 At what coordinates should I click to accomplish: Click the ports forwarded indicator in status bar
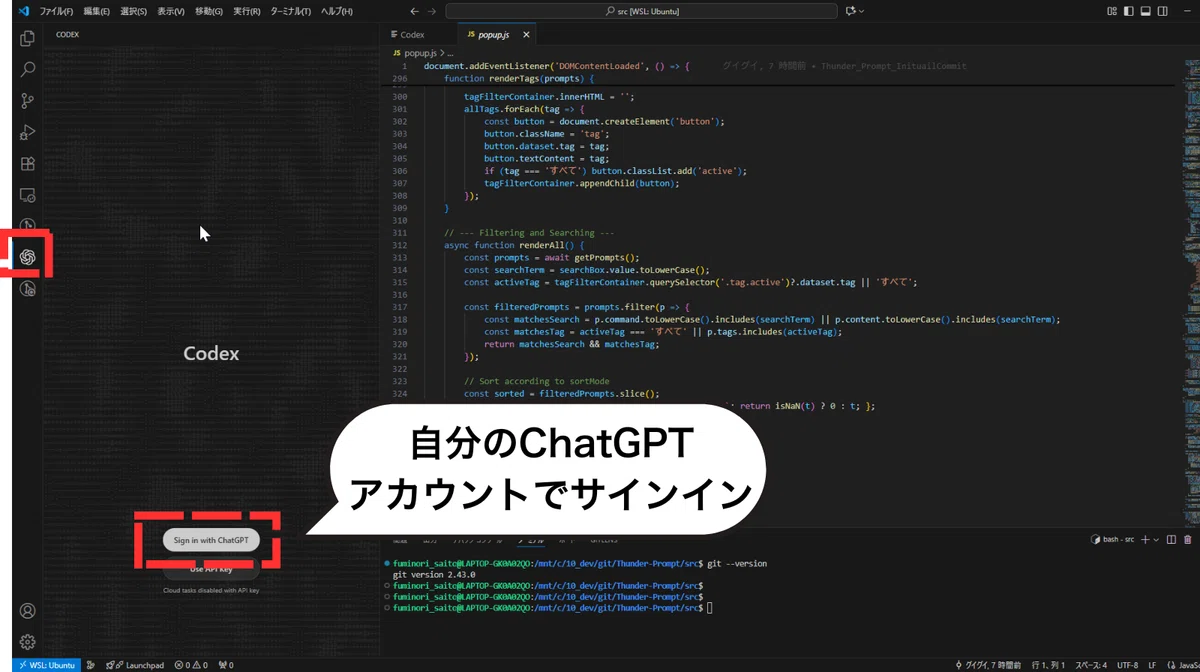(x=225, y=665)
